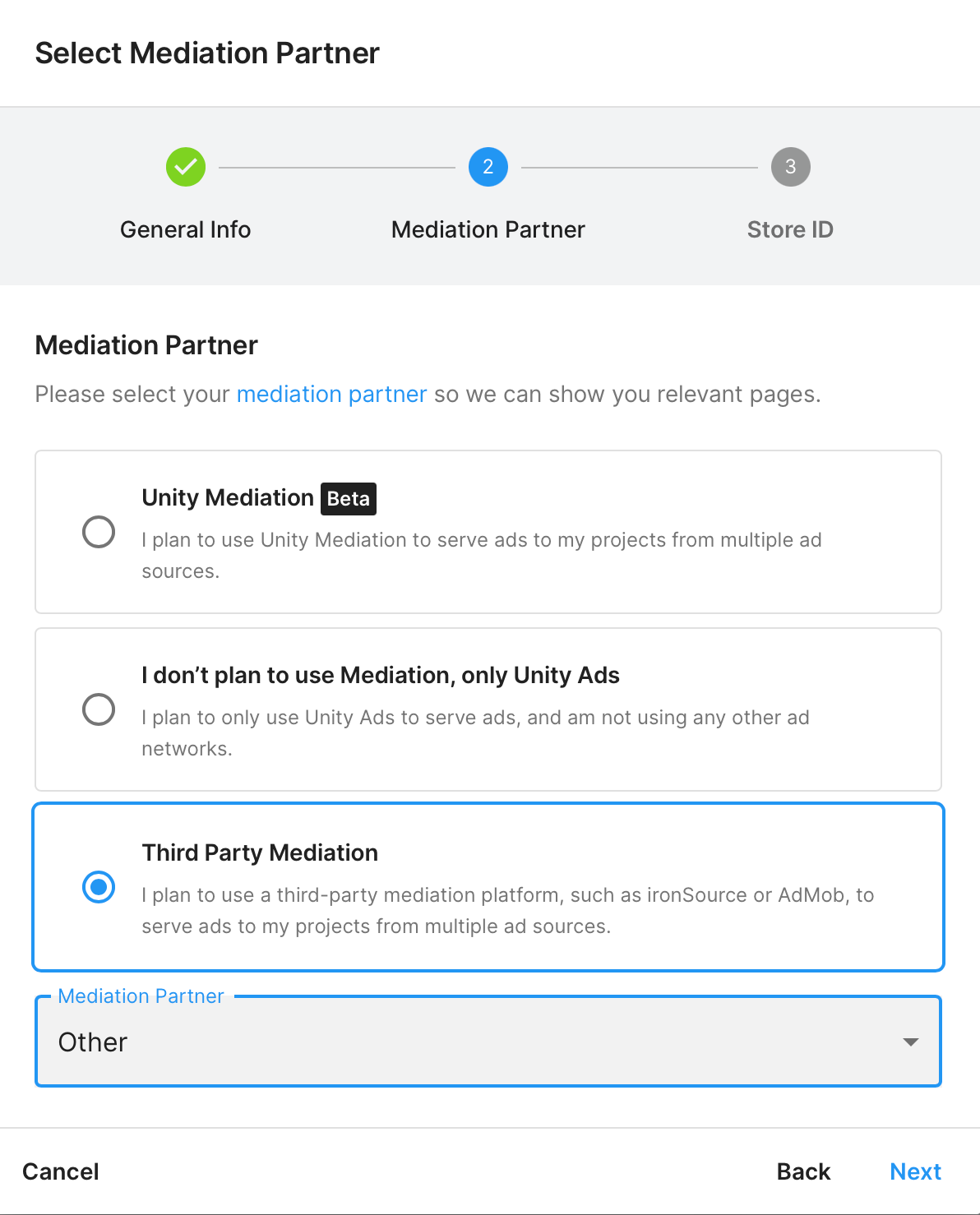Go to the General Info step label
The image size is (980, 1215).
pos(186,229)
